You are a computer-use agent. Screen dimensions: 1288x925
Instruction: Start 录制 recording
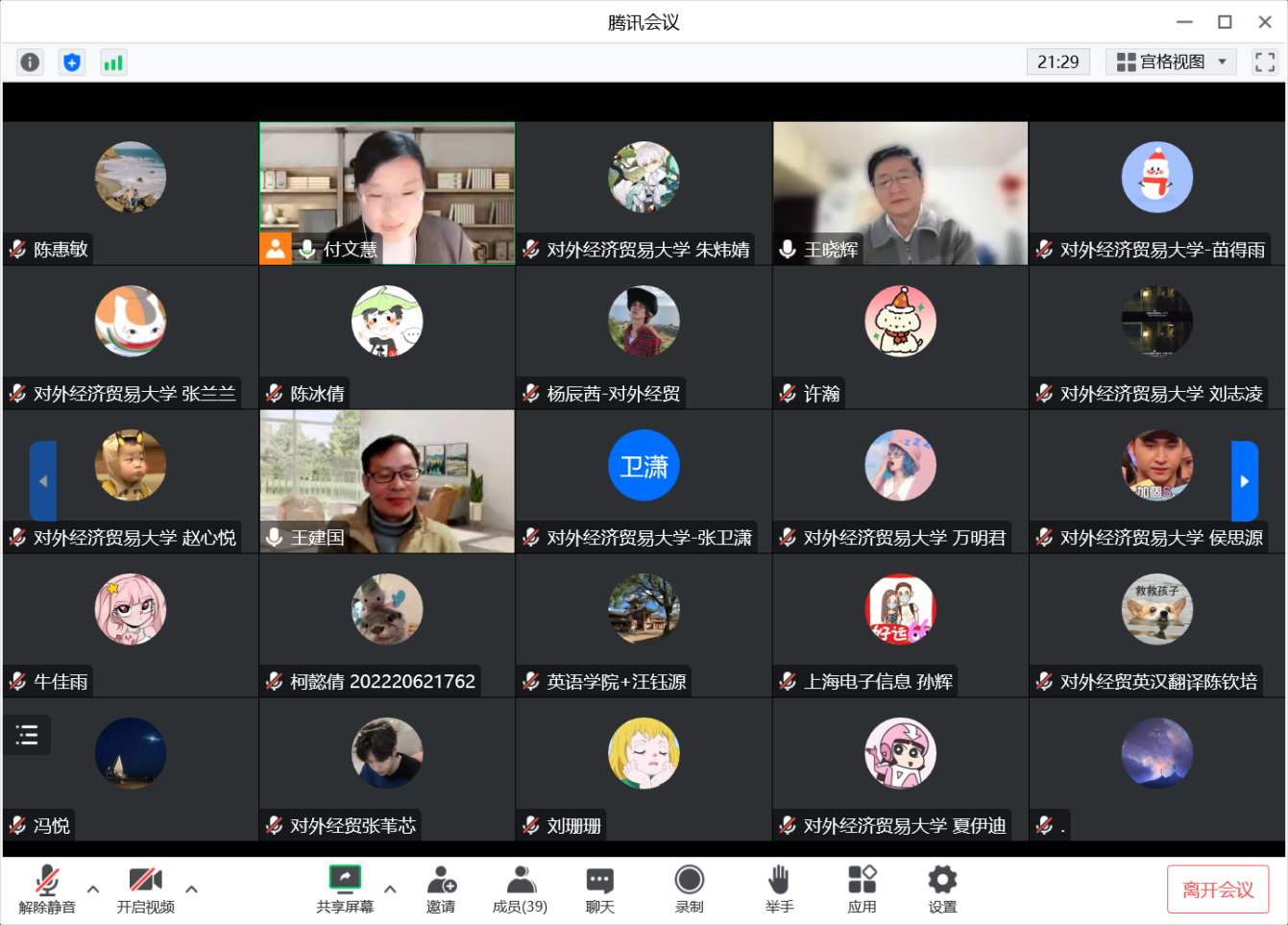click(x=689, y=888)
